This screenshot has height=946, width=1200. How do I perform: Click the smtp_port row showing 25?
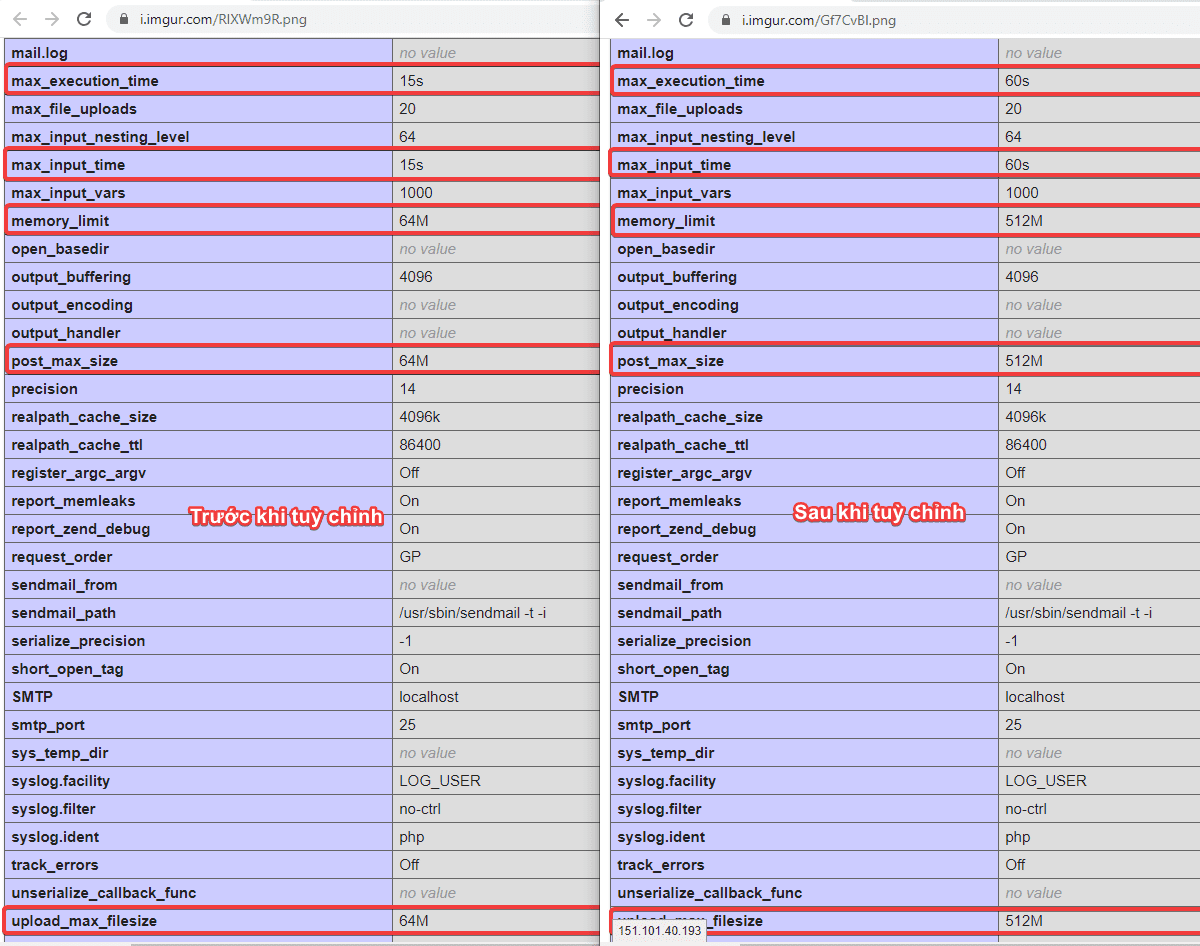[x=200, y=724]
